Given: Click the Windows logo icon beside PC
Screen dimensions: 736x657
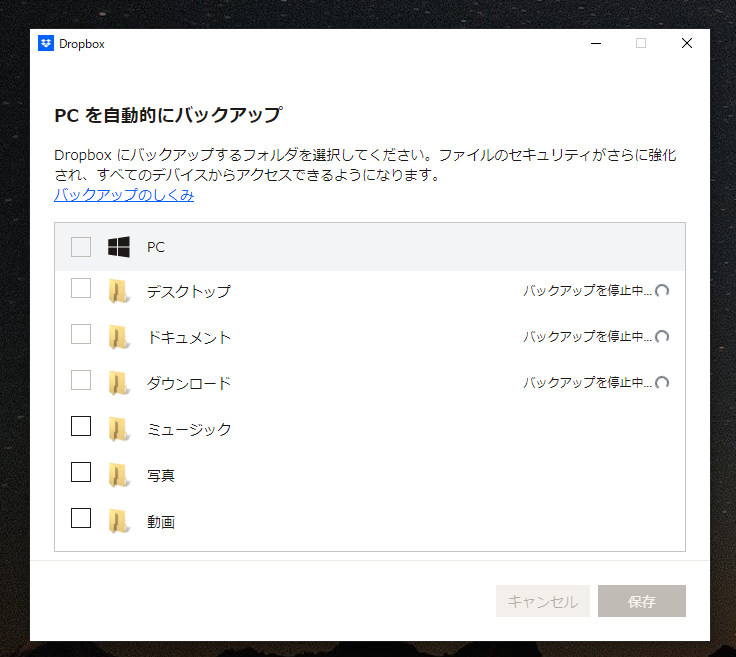Looking at the screenshot, I should [x=119, y=247].
